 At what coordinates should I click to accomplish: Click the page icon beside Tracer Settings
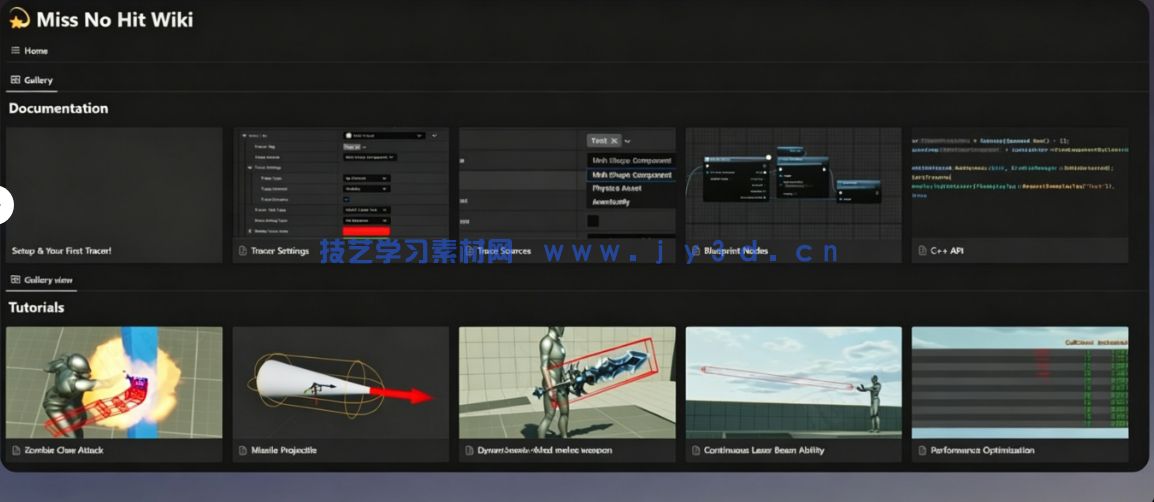coord(243,251)
